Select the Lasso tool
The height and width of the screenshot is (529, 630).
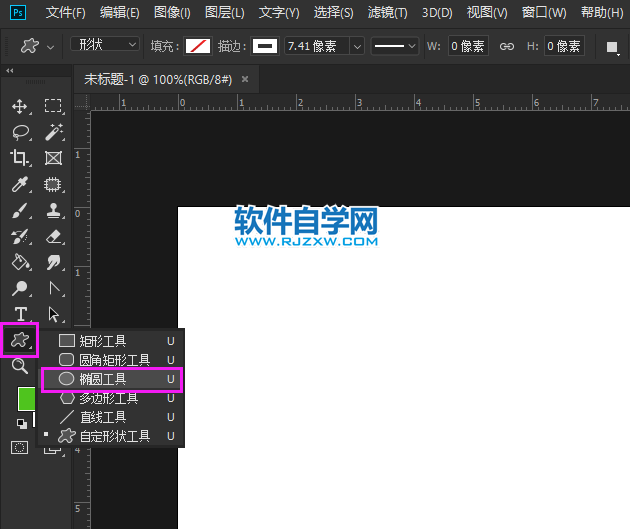click(x=19, y=132)
